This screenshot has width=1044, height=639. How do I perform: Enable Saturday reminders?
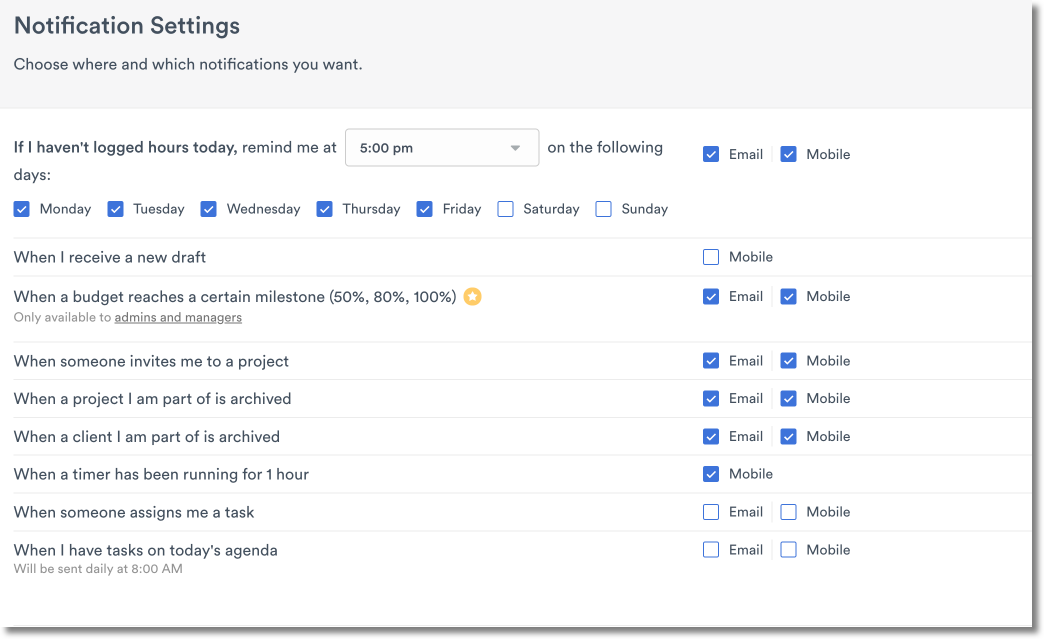504,209
